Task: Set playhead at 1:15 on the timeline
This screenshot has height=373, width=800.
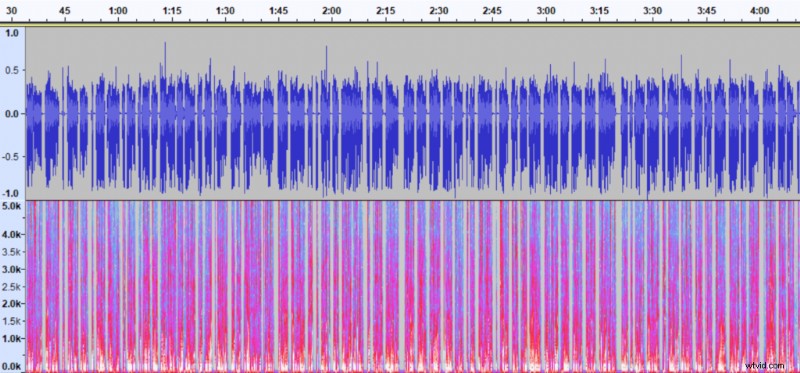Action: click(171, 11)
